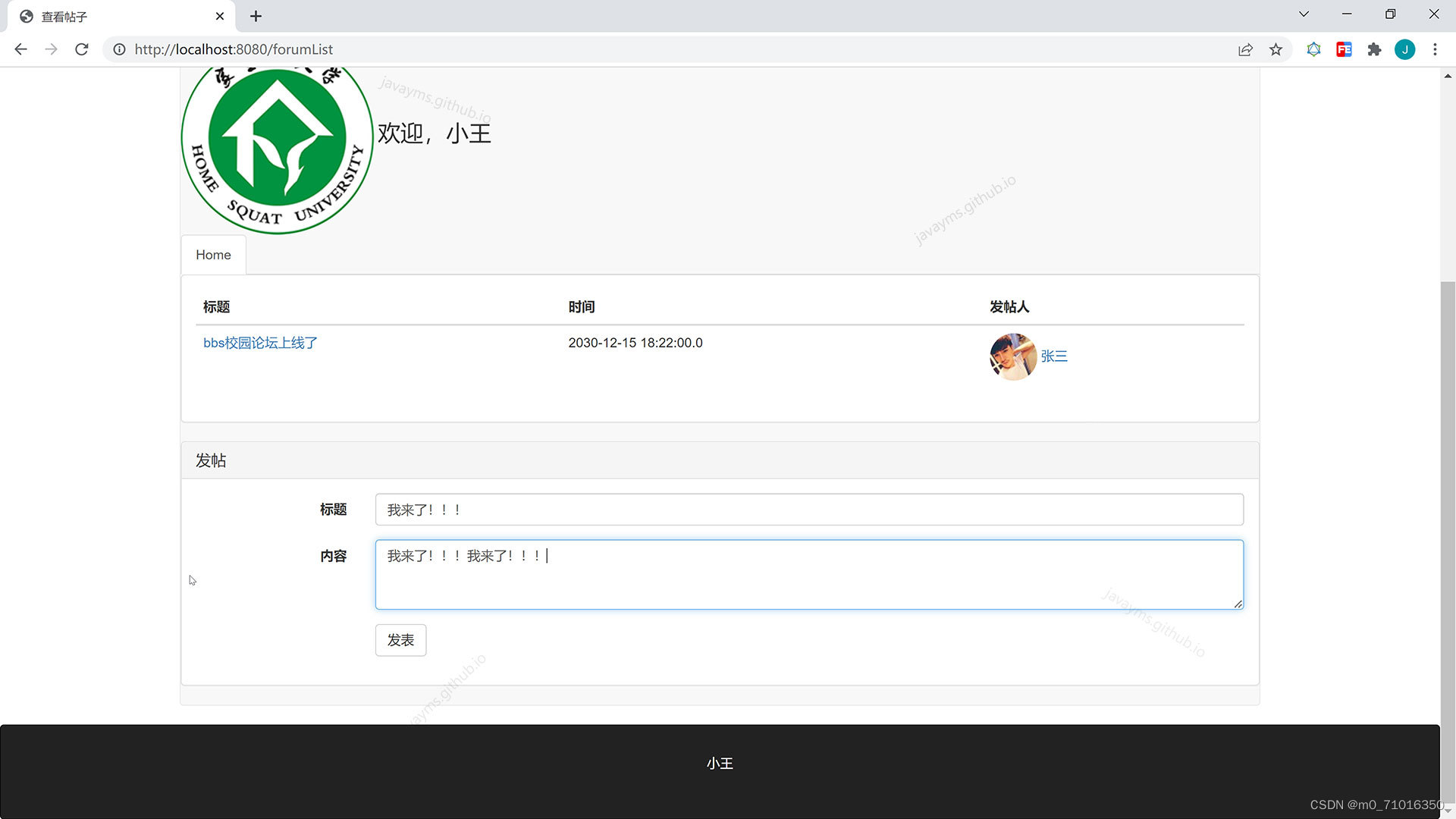Bookmark this page with star icon
Viewport: 1456px width, 819px height.
click(1276, 49)
